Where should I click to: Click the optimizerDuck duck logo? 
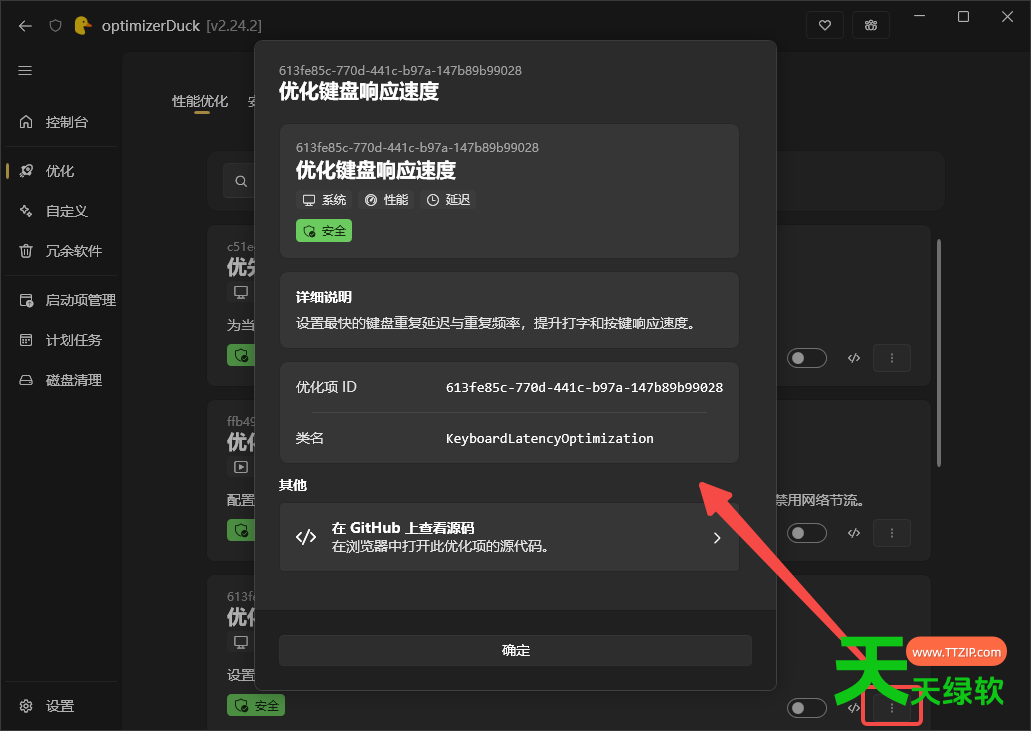[82, 26]
